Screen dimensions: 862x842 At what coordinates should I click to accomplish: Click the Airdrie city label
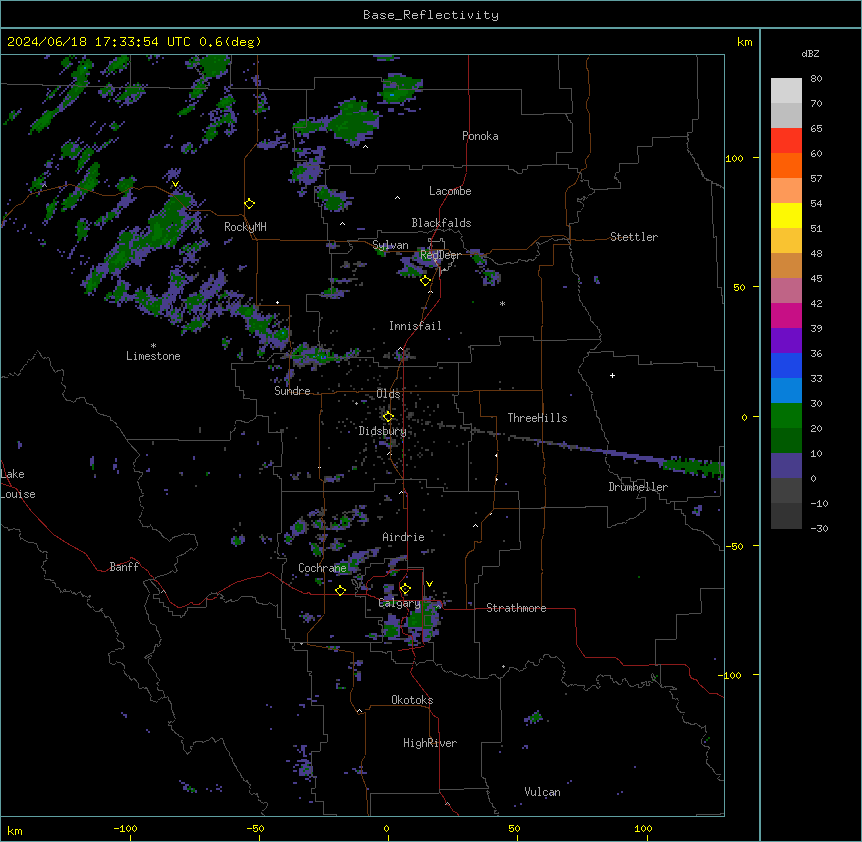pyautogui.click(x=403, y=537)
